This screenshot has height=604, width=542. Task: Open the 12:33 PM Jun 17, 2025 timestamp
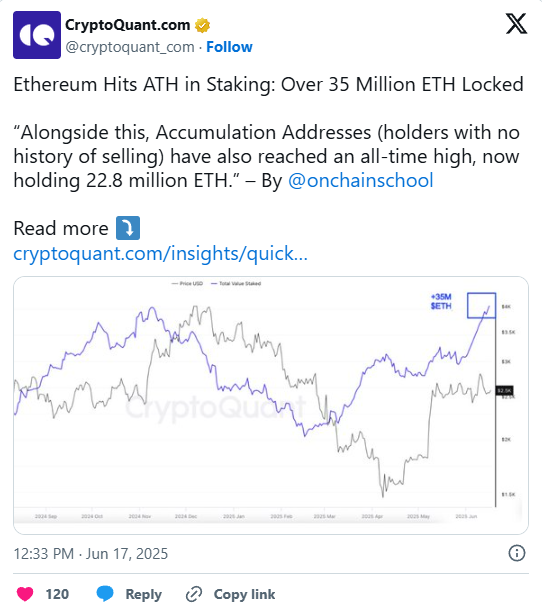pyautogui.click(x=91, y=554)
